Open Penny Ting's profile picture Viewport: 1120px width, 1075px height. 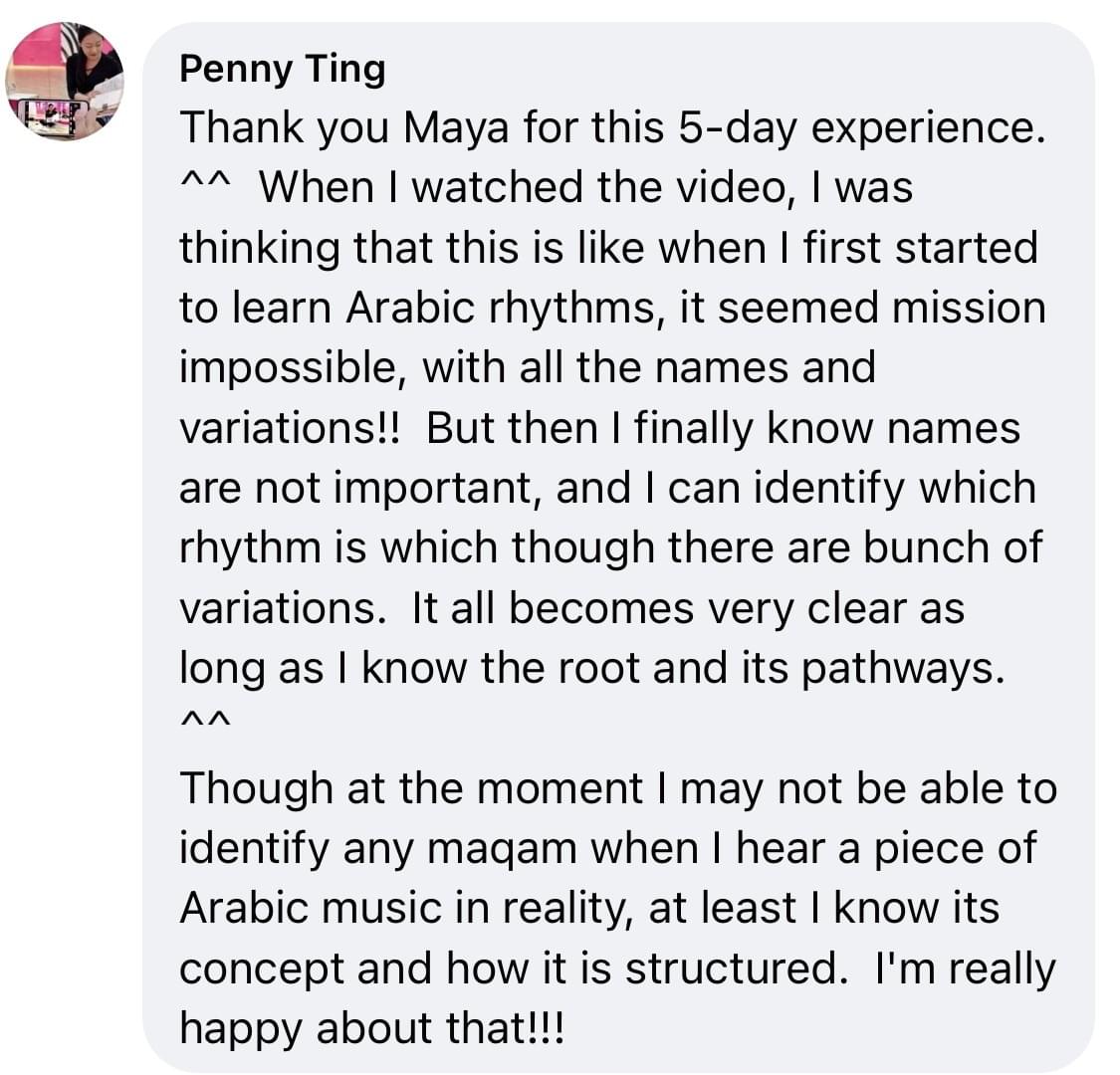[65, 81]
